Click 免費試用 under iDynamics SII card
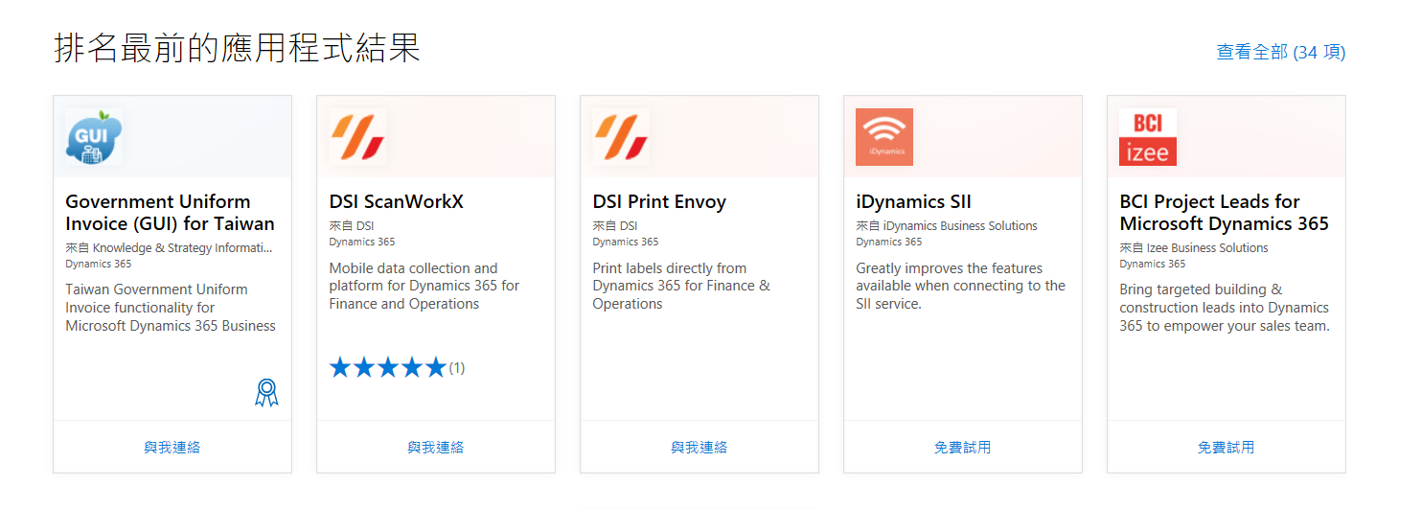The height and width of the screenshot is (509, 1422). click(x=963, y=447)
